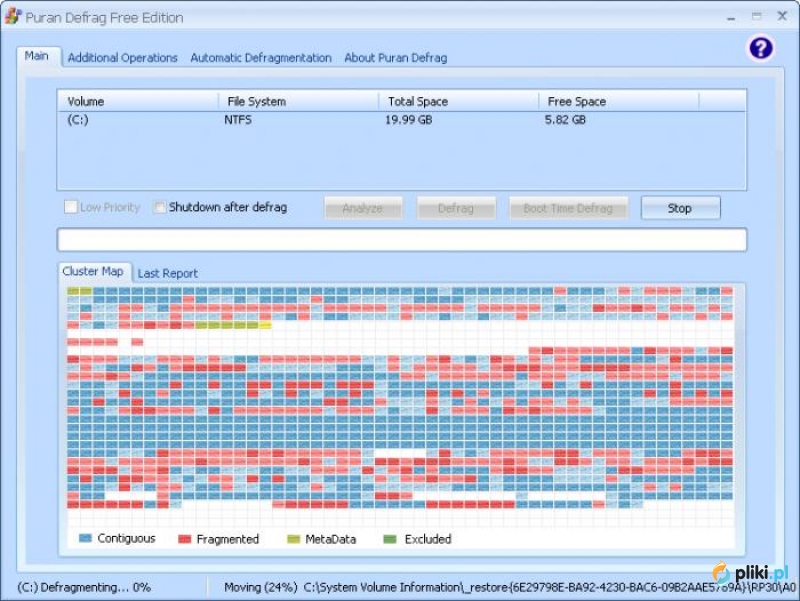This screenshot has width=800, height=601.
Task: Switch to the Main tab
Action: [37, 56]
